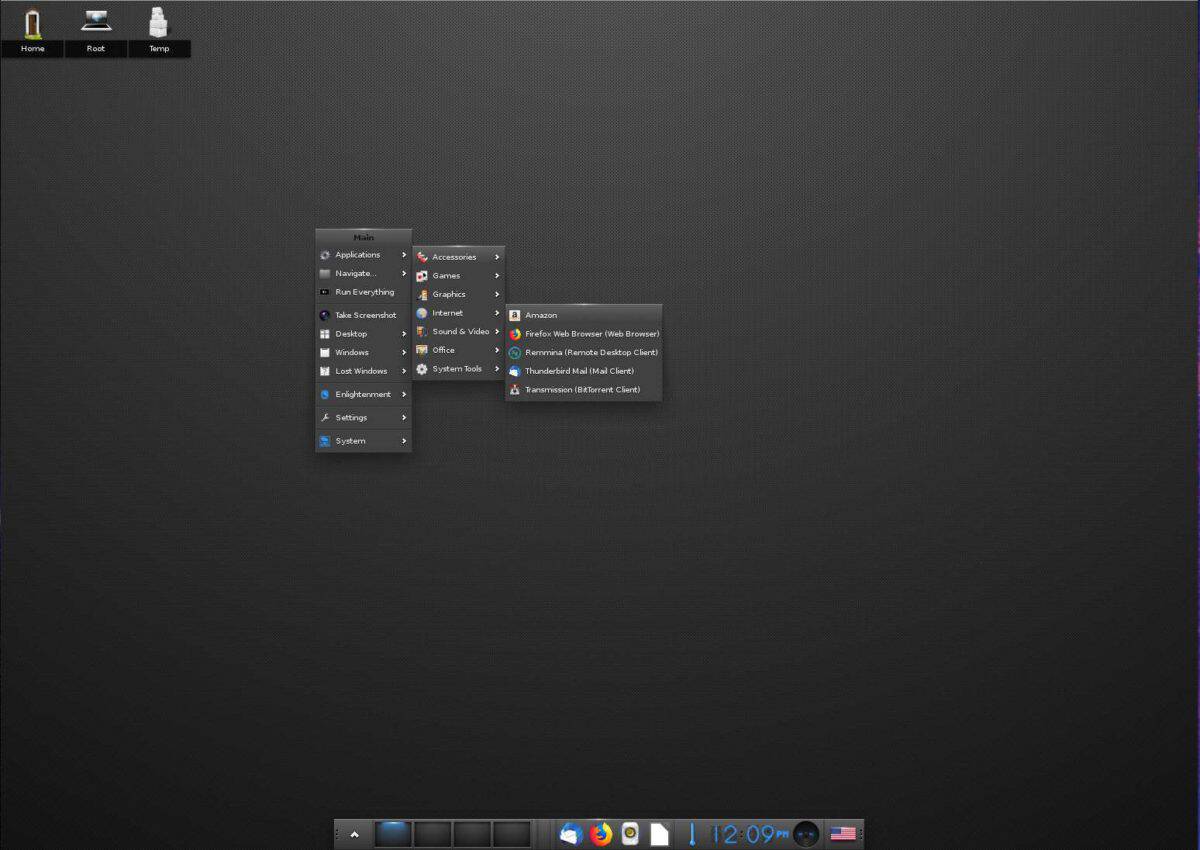Image resolution: width=1200 pixels, height=850 pixels.
Task: Click the US flag keyboard layout indicator
Action: point(843,833)
